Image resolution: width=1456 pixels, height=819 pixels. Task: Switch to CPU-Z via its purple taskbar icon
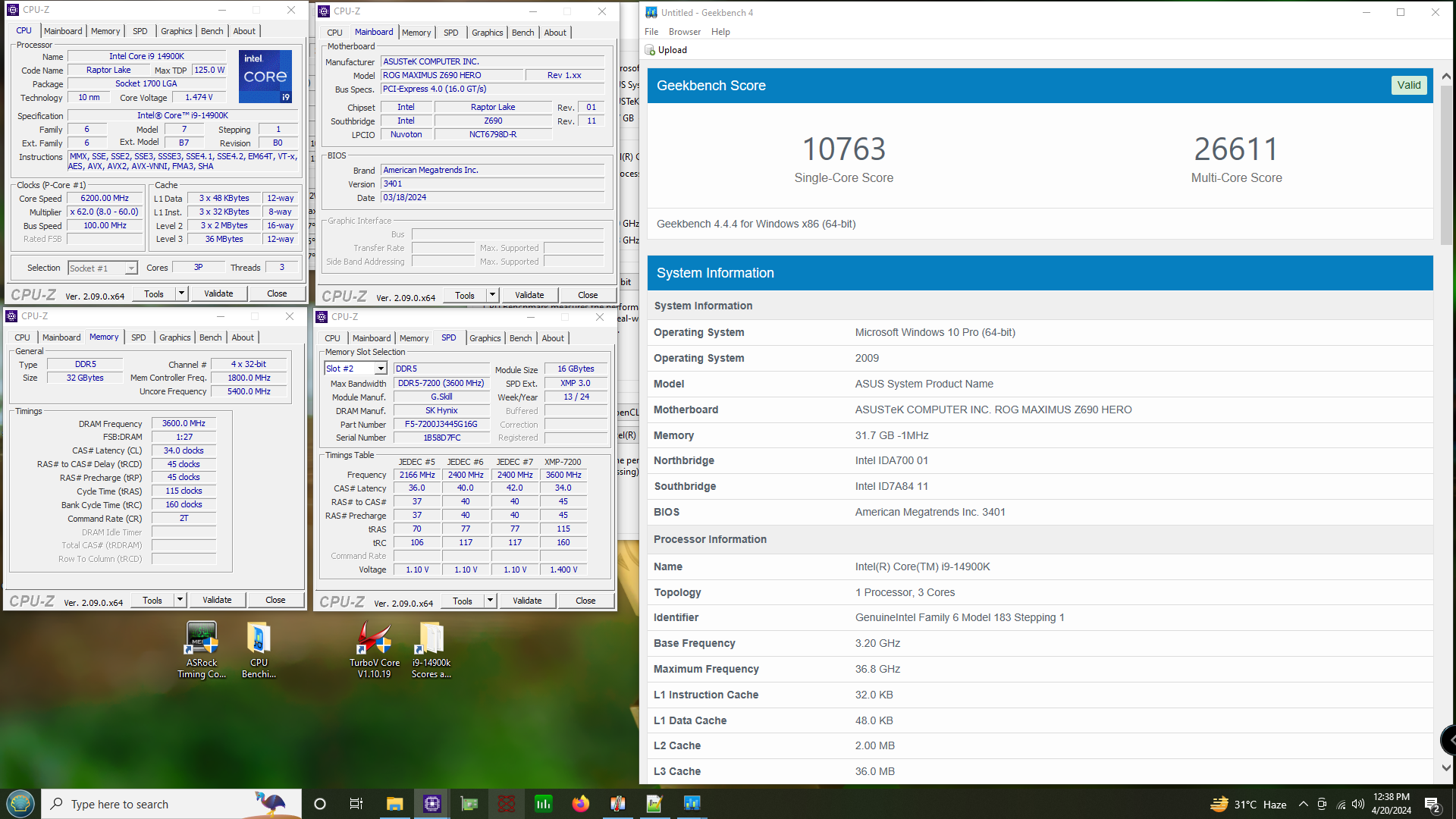(432, 804)
